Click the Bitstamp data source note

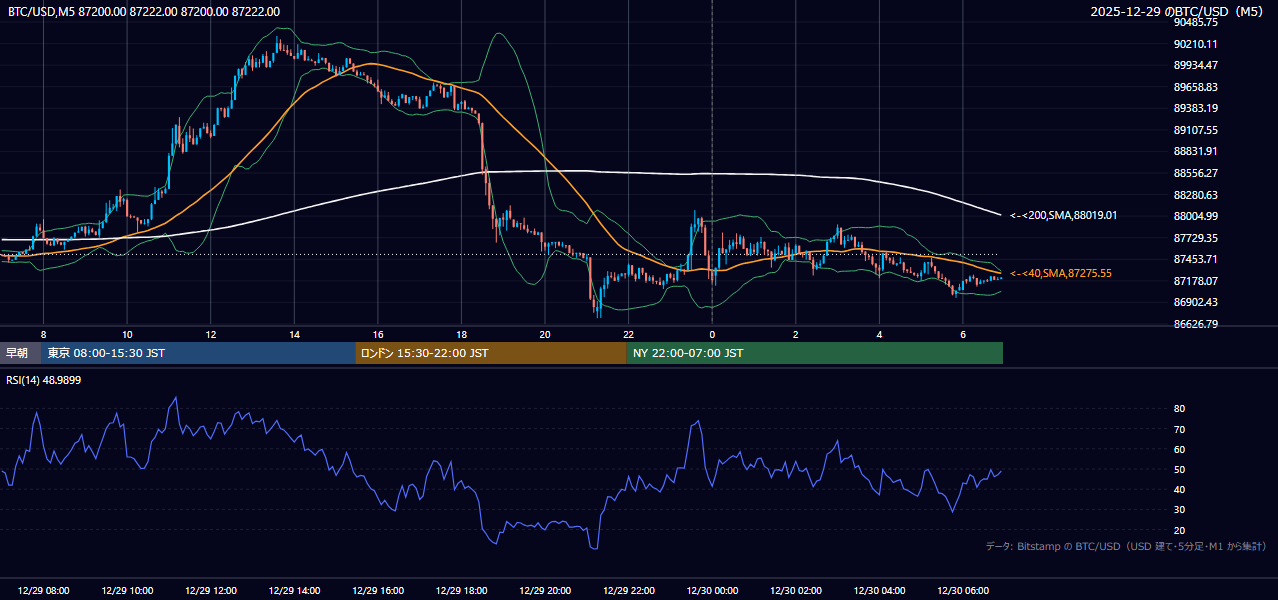(x=1126, y=547)
